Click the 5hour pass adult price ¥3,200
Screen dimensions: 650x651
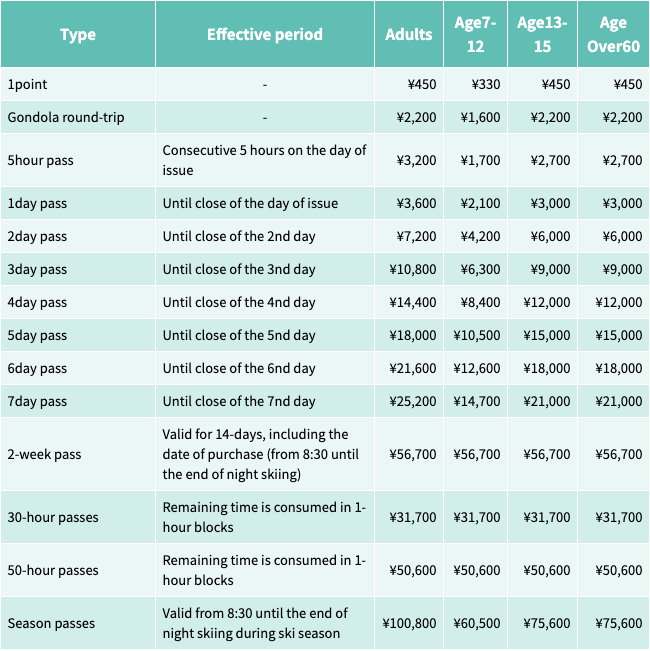[x=416, y=160]
